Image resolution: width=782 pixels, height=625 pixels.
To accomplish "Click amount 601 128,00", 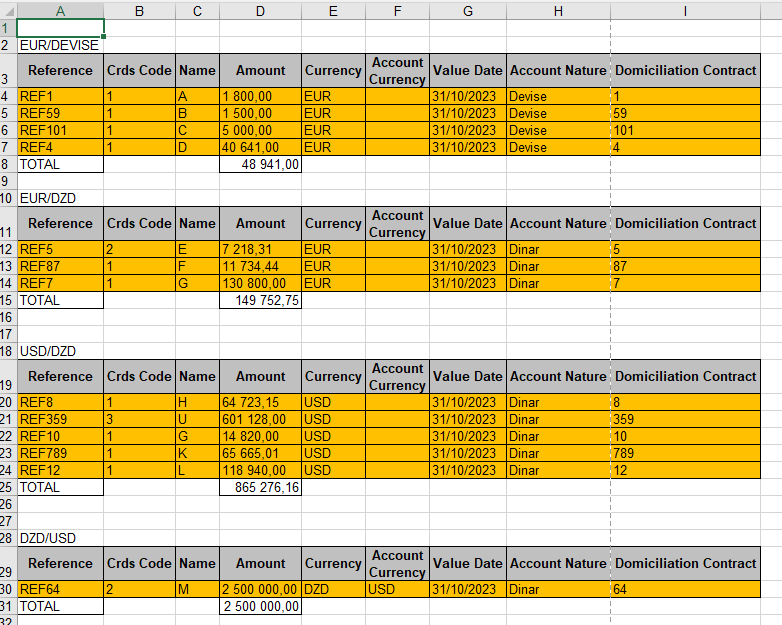I will 260,419.
